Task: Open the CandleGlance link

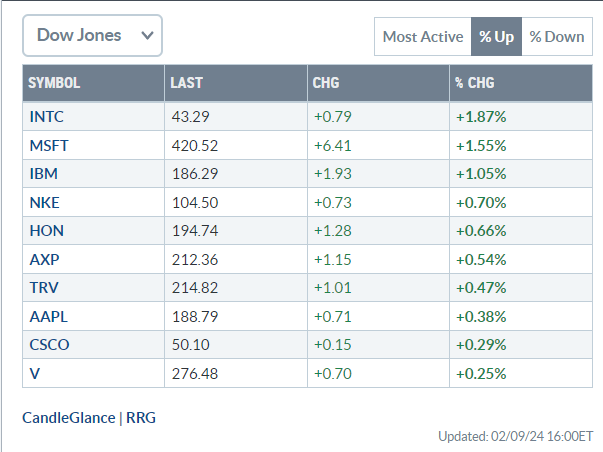Action: pos(68,417)
